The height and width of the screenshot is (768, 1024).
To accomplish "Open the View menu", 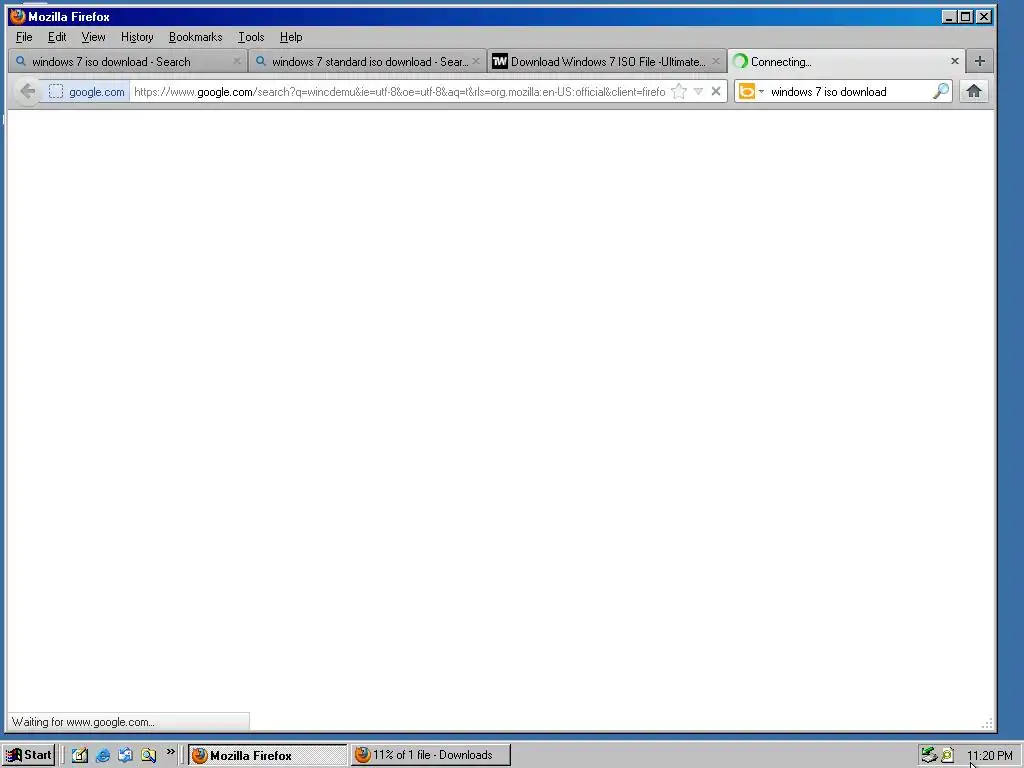I will click(x=93, y=37).
